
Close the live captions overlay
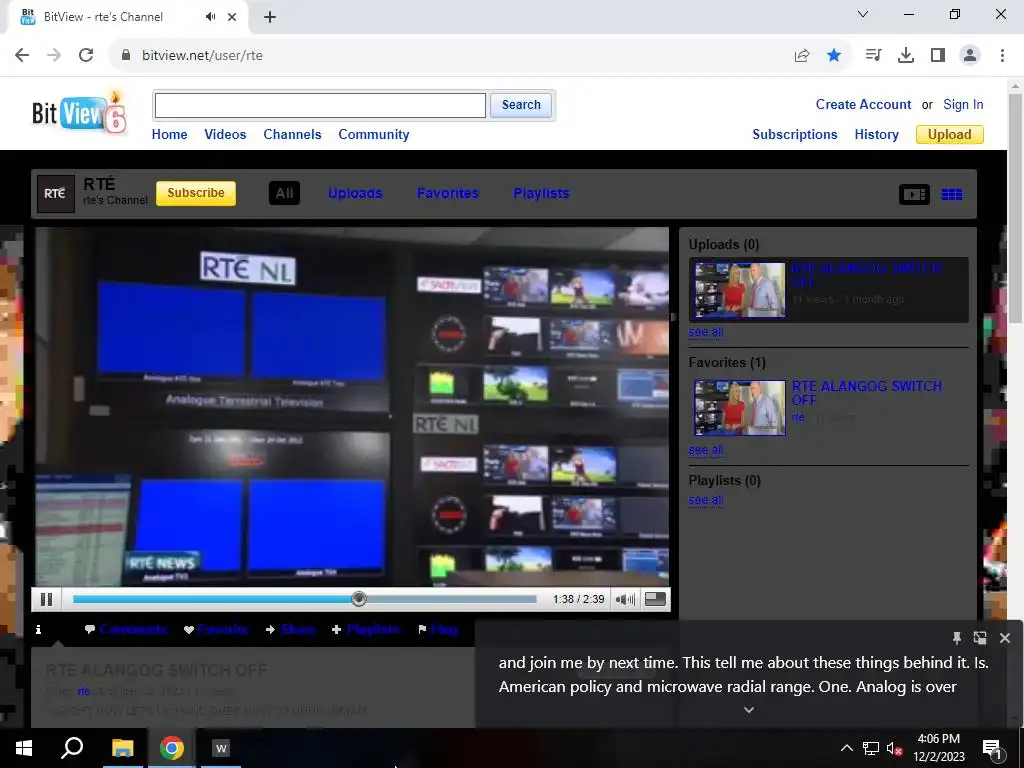(x=1004, y=638)
